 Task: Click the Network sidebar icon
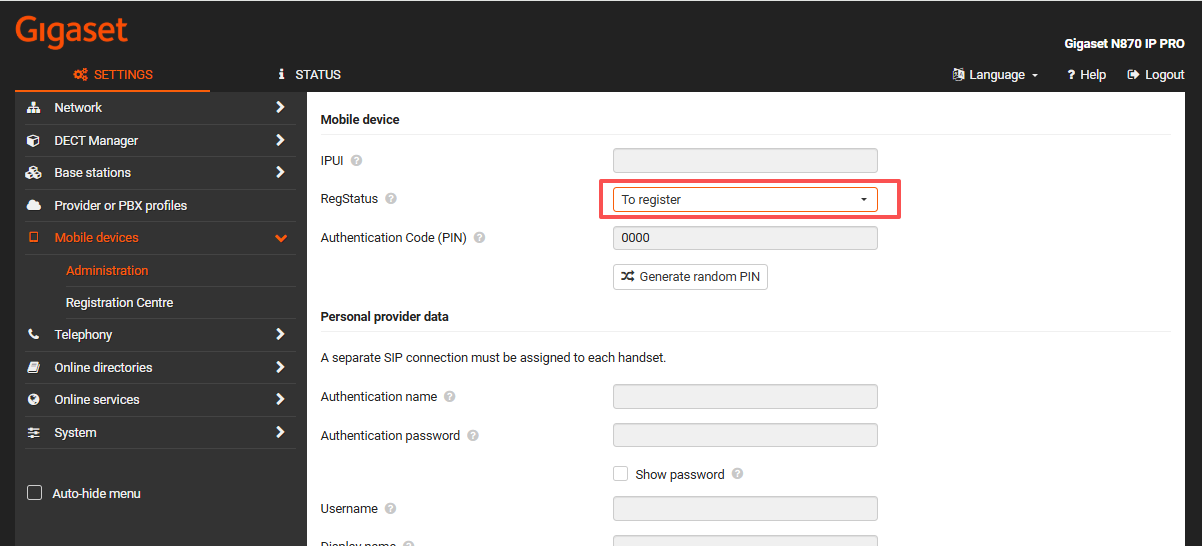pyautogui.click(x=34, y=108)
